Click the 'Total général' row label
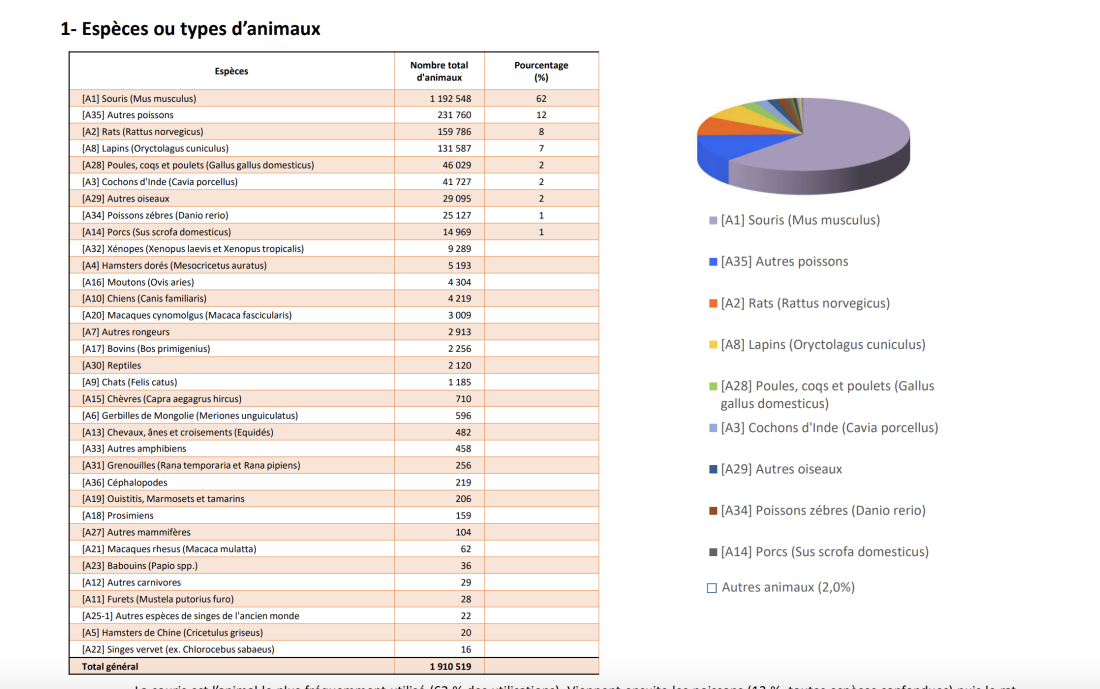This screenshot has width=1100, height=689. [x=110, y=667]
